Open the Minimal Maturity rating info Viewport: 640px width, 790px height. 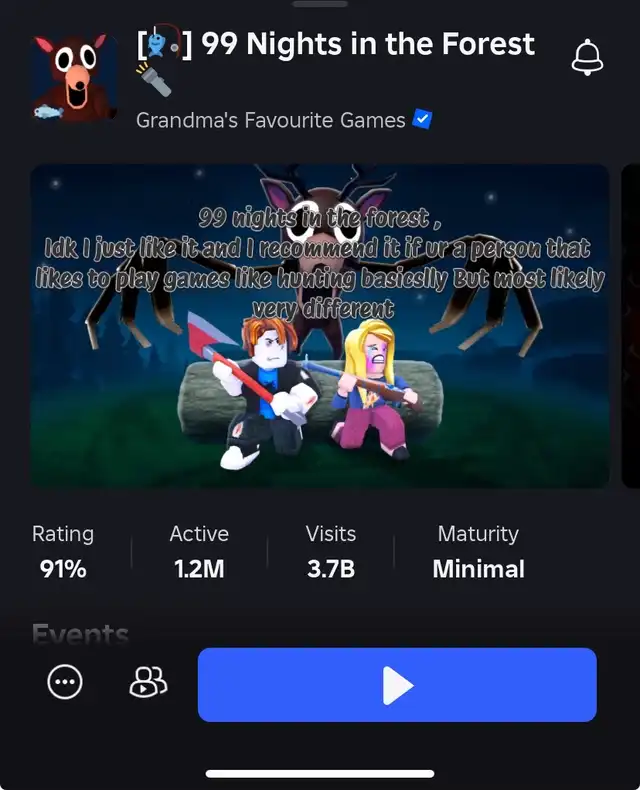pyautogui.click(x=478, y=552)
